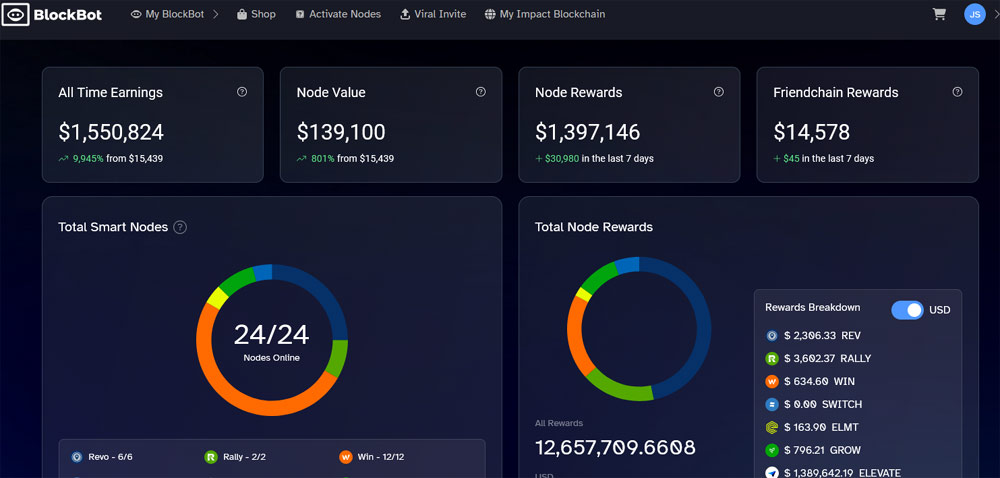Viewport: 1000px width, 478px height.
Task: Click the $ 796.21 GROW amount
Action: click(x=822, y=450)
